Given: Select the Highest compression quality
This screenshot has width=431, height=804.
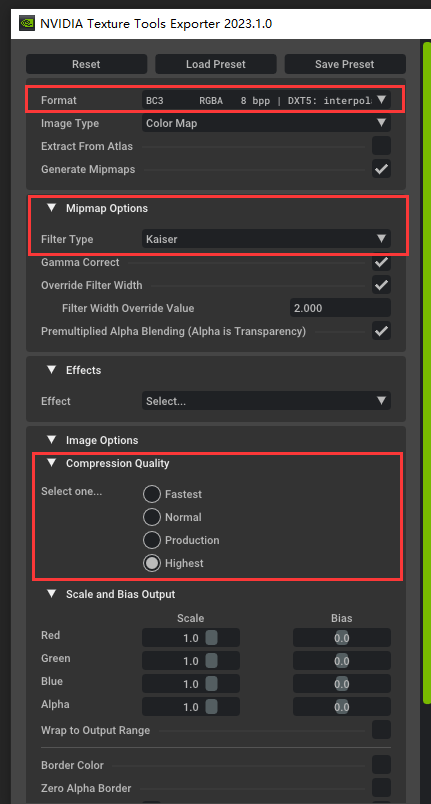Looking at the screenshot, I should (x=152, y=564).
